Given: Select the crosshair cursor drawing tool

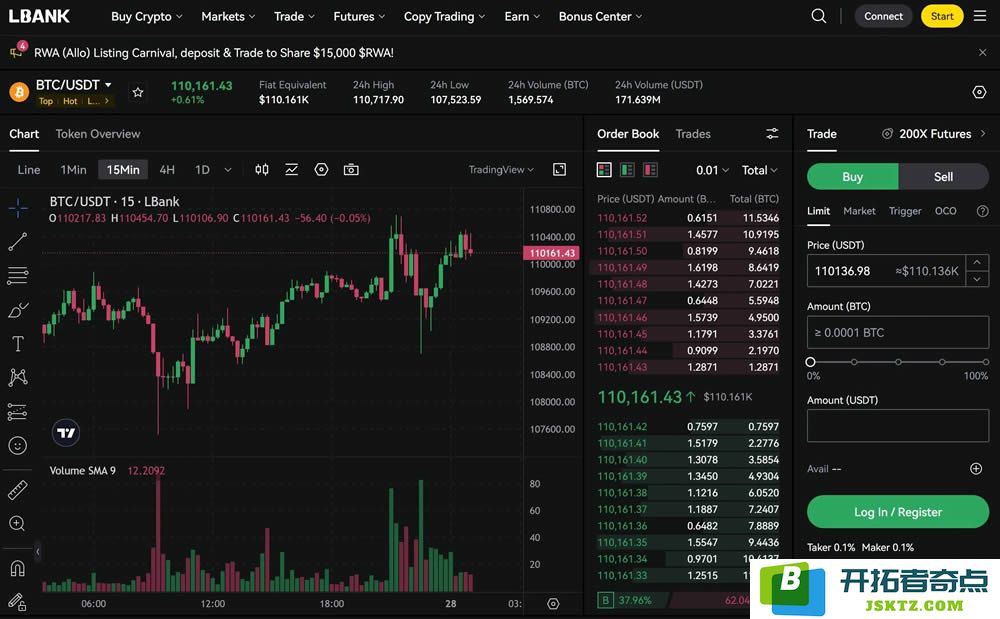Looking at the screenshot, I should click(x=18, y=208).
